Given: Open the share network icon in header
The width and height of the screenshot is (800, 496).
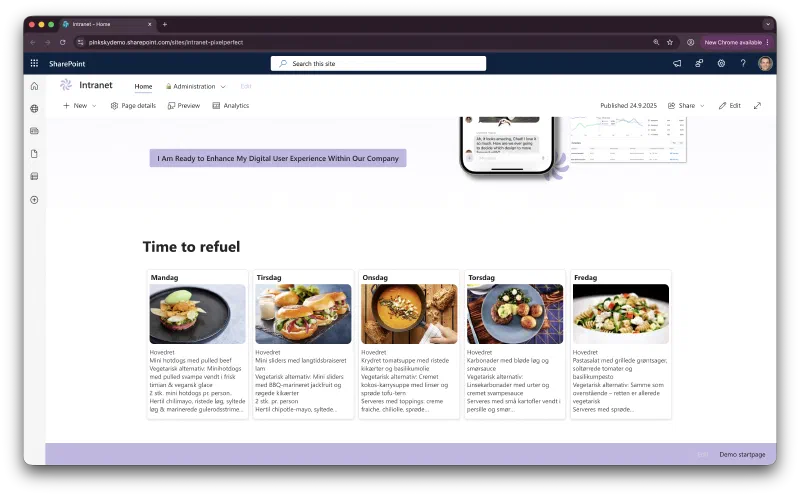Looking at the screenshot, I should [699, 63].
